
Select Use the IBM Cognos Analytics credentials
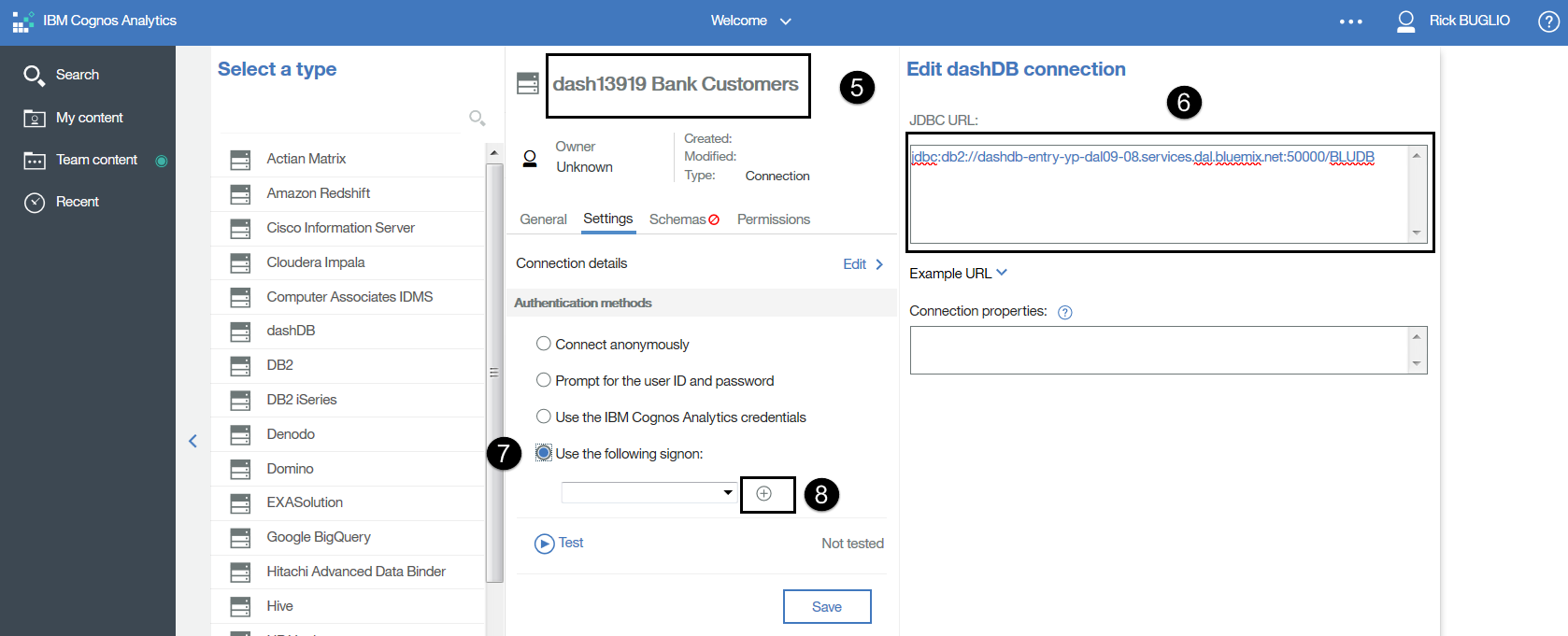tap(543, 417)
